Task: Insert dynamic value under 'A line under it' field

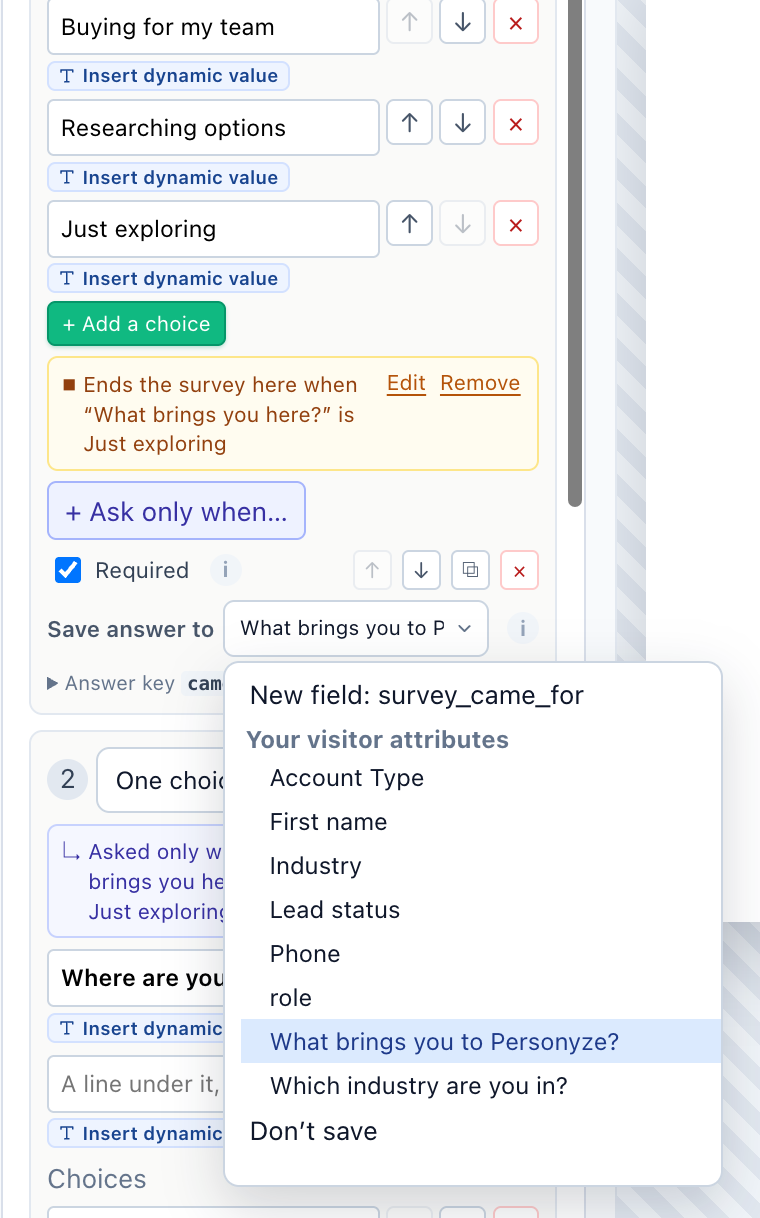Action: click(135, 1133)
